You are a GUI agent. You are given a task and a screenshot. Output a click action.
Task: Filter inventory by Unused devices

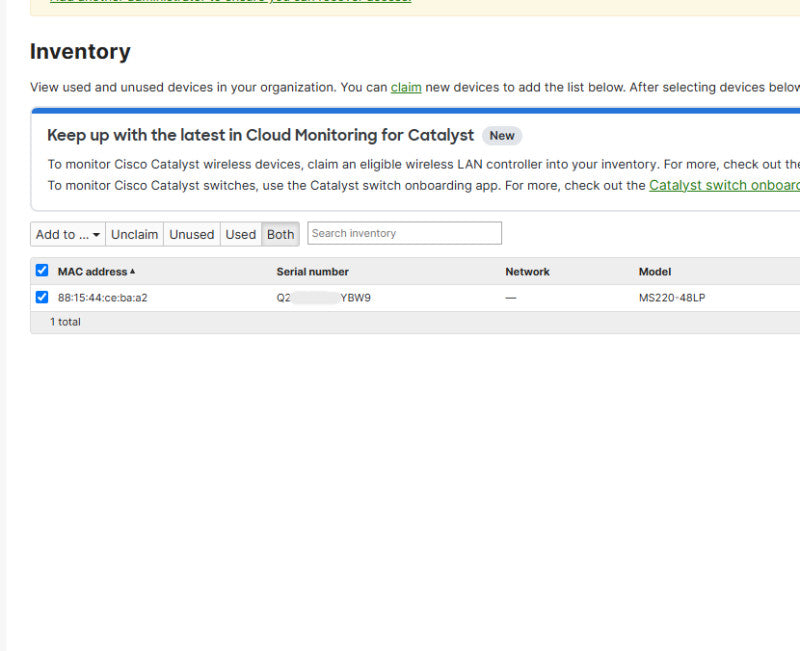[191, 234]
